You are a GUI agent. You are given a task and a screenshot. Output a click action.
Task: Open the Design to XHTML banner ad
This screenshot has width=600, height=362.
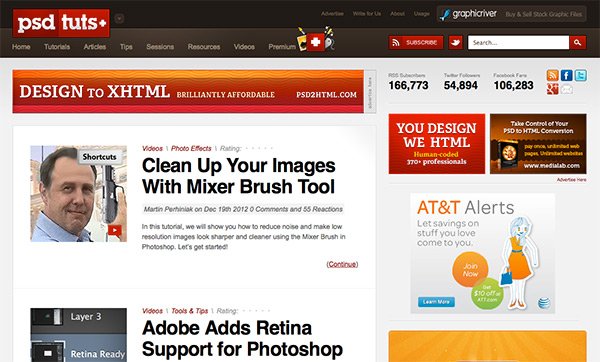point(188,91)
